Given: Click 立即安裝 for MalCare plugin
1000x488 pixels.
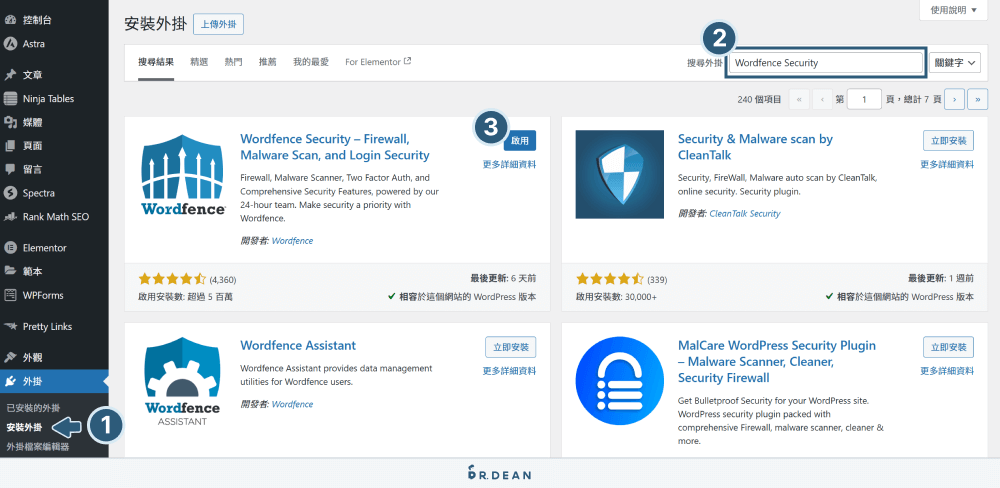Looking at the screenshot, I should (x=949, y=347).
